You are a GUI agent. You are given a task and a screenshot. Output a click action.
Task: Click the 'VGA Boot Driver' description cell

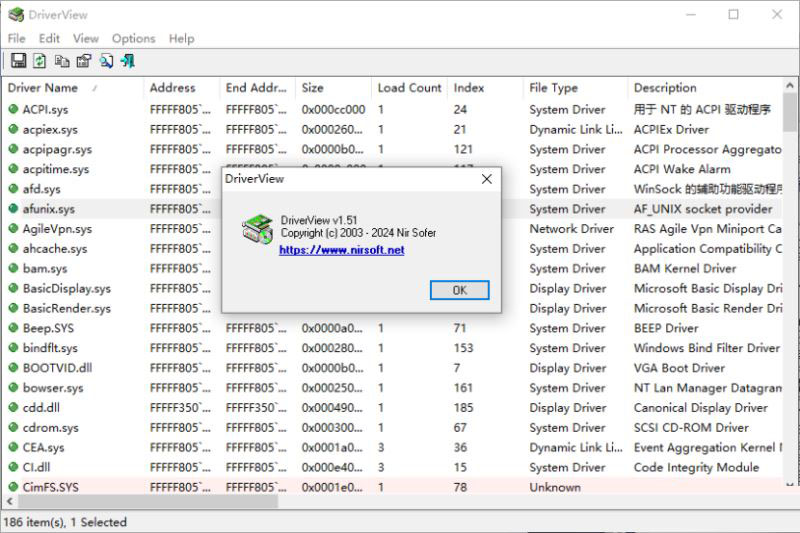point(679,368)
